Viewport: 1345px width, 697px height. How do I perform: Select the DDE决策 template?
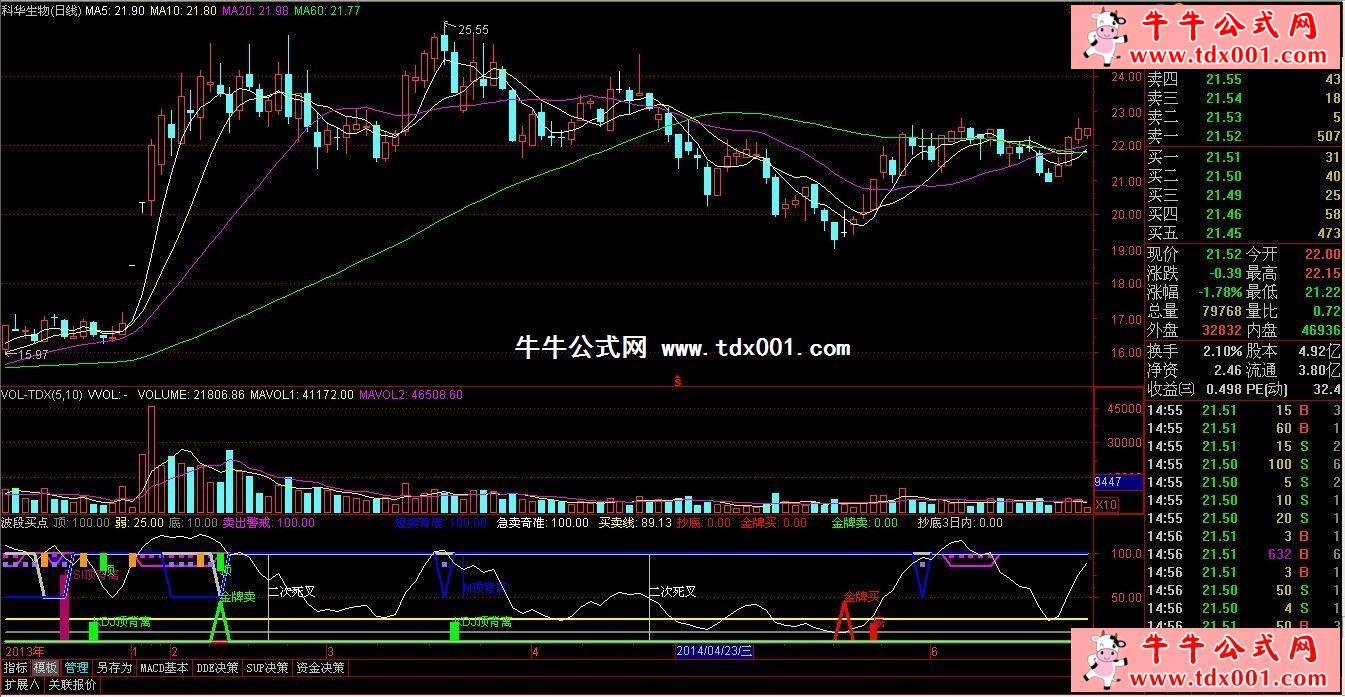click(218, 667)
